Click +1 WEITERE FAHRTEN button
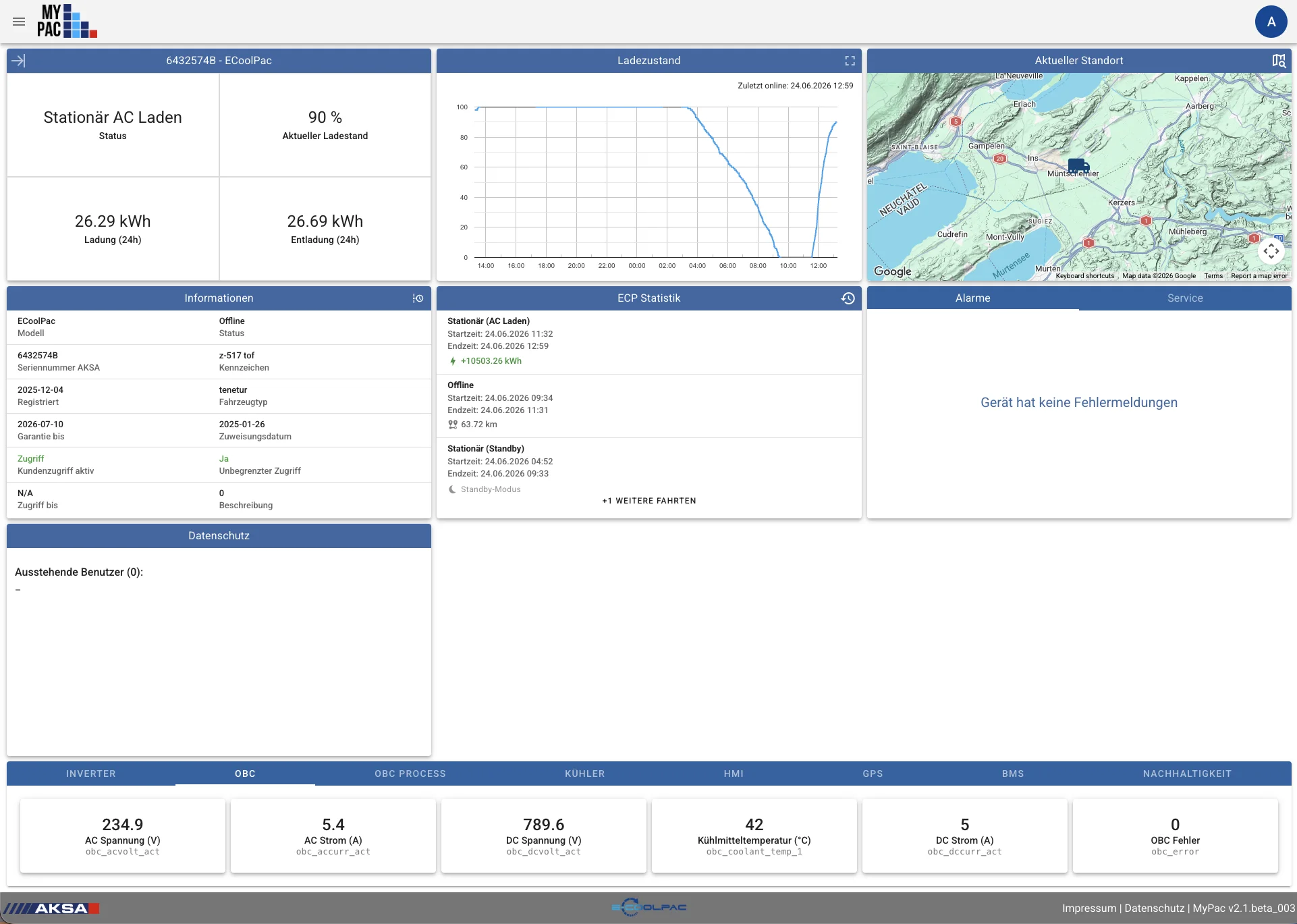 pos(649,501)
